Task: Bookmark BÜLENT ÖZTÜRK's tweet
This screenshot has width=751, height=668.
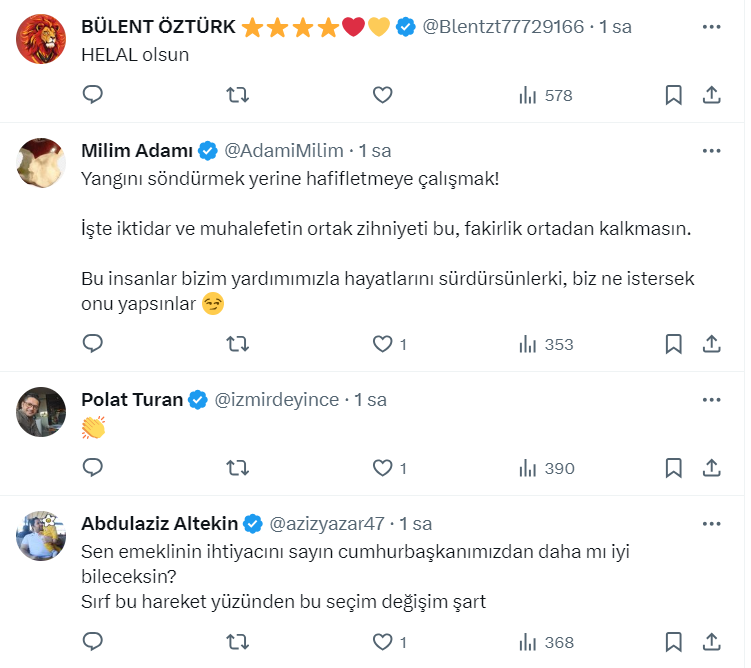Action: coord(674,95)
